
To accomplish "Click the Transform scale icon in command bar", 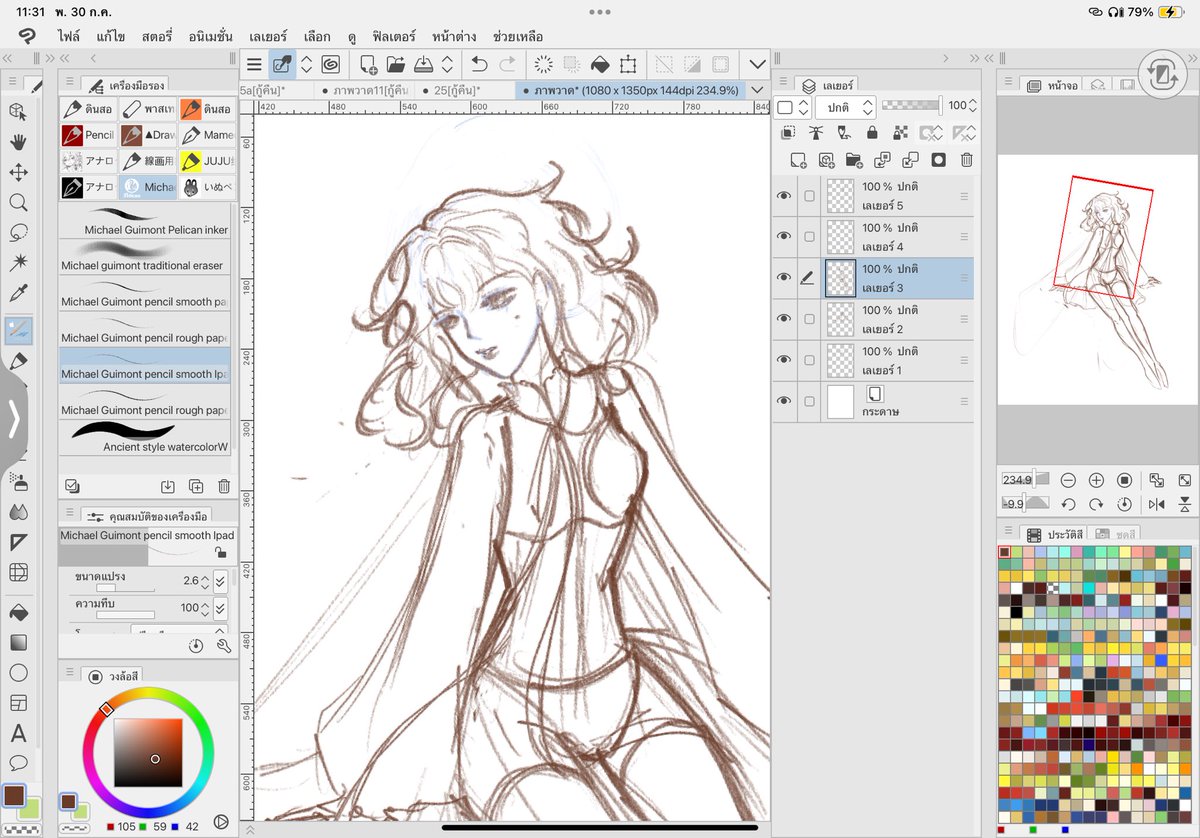I will click(628, 65).
